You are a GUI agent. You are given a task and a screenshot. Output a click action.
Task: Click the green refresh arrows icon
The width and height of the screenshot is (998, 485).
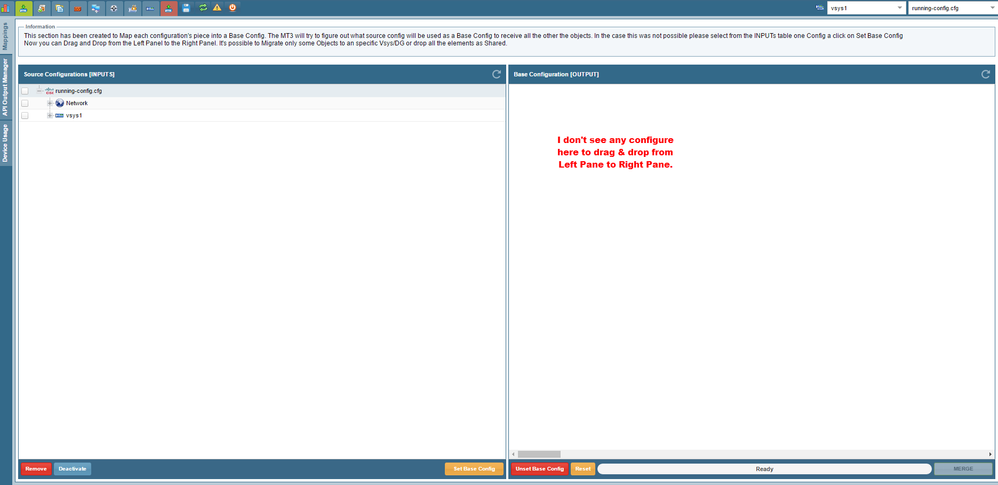[202, 8]
